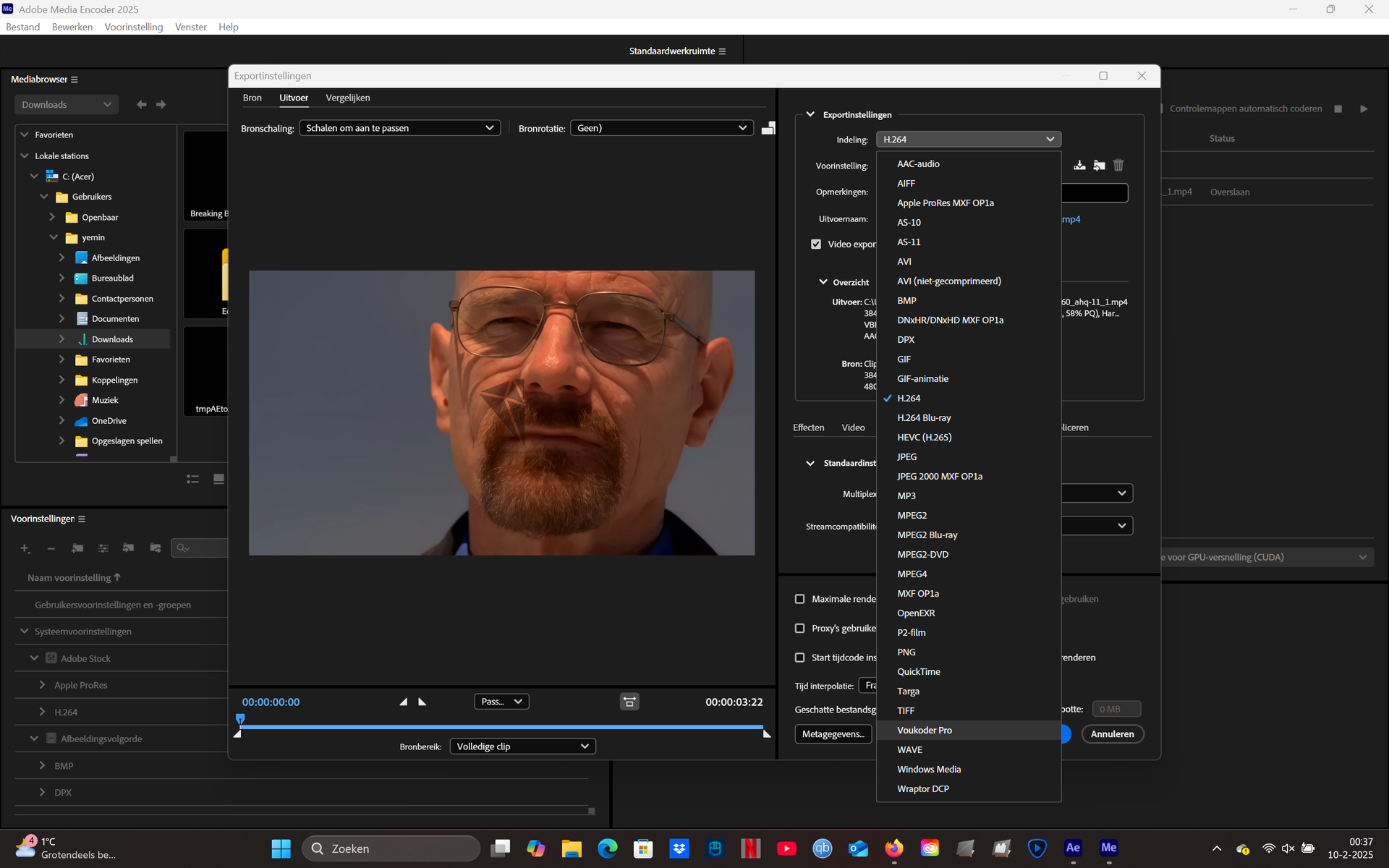Click the Metagegevens button

click(x=833, y=734)
